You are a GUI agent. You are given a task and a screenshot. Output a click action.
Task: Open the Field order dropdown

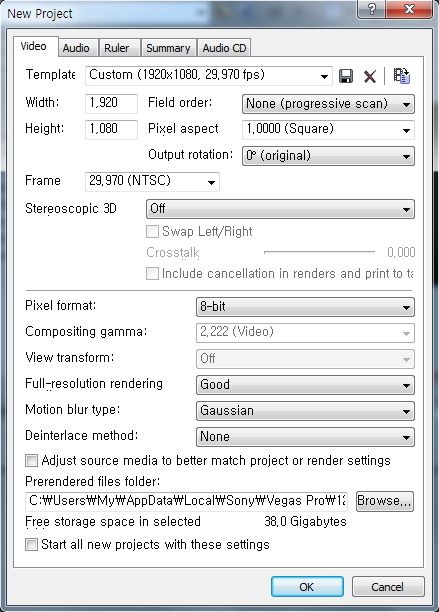tap(328, 104)
